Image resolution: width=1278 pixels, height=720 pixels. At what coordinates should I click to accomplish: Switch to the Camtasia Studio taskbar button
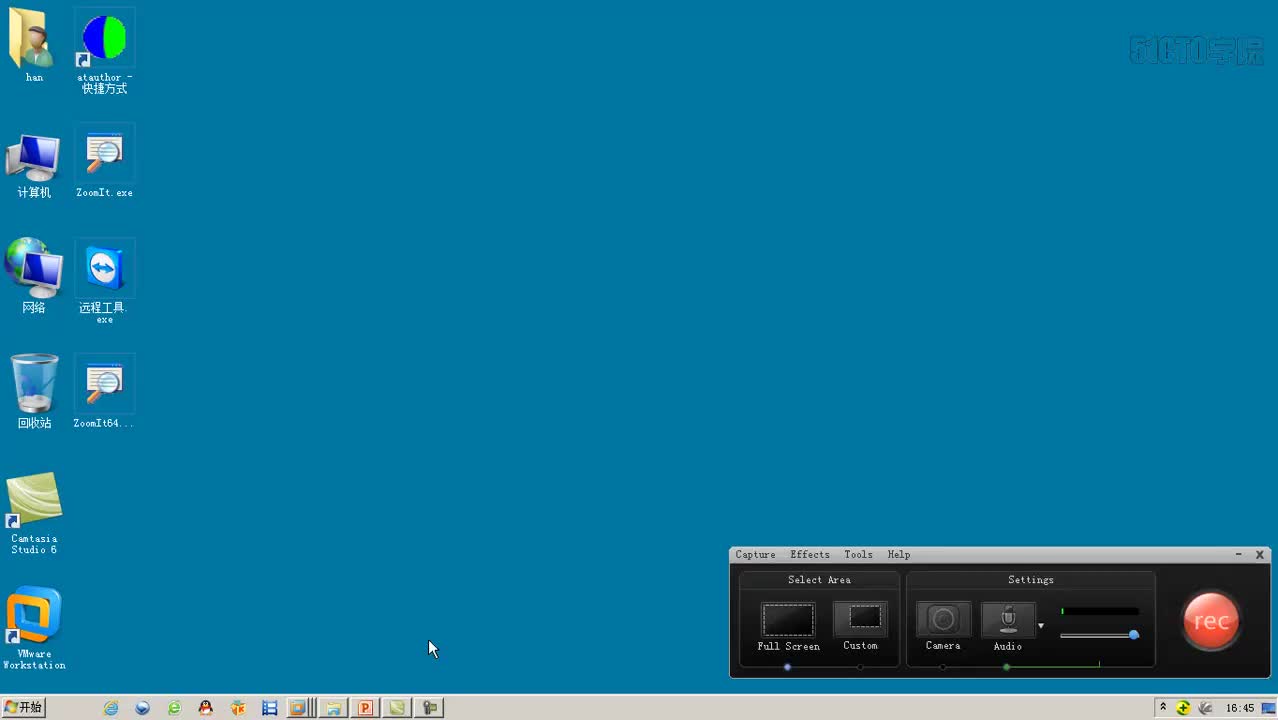click(397, 708)
